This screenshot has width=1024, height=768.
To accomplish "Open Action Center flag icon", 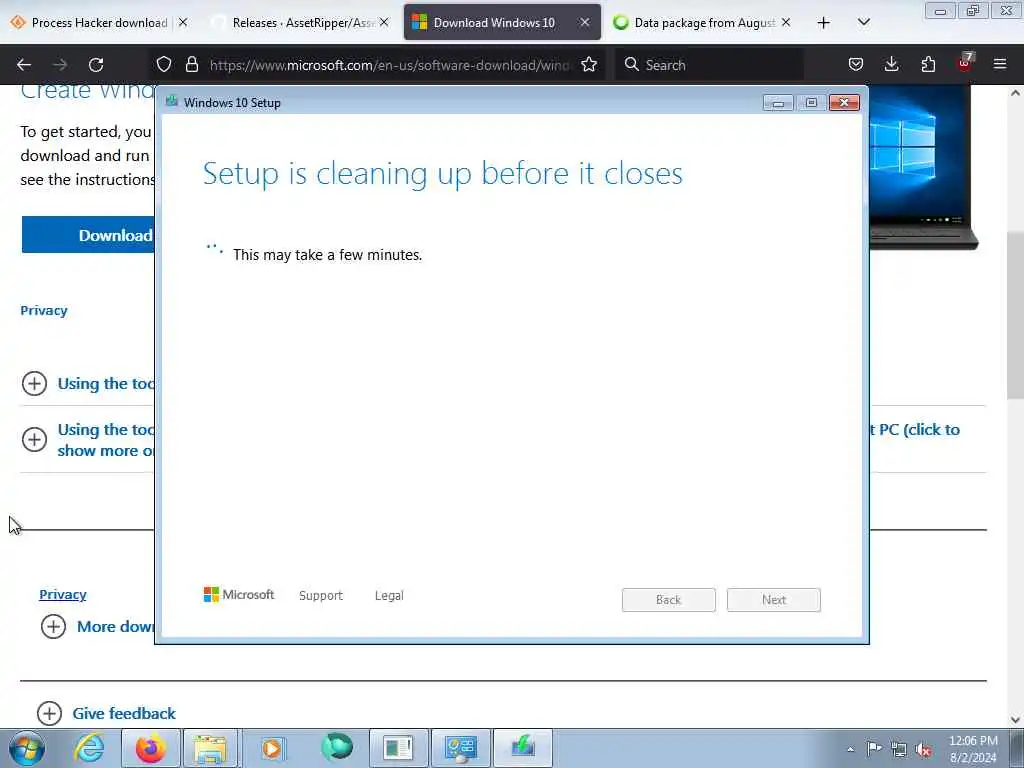I will pyautogui.click(x=874, y=748).
